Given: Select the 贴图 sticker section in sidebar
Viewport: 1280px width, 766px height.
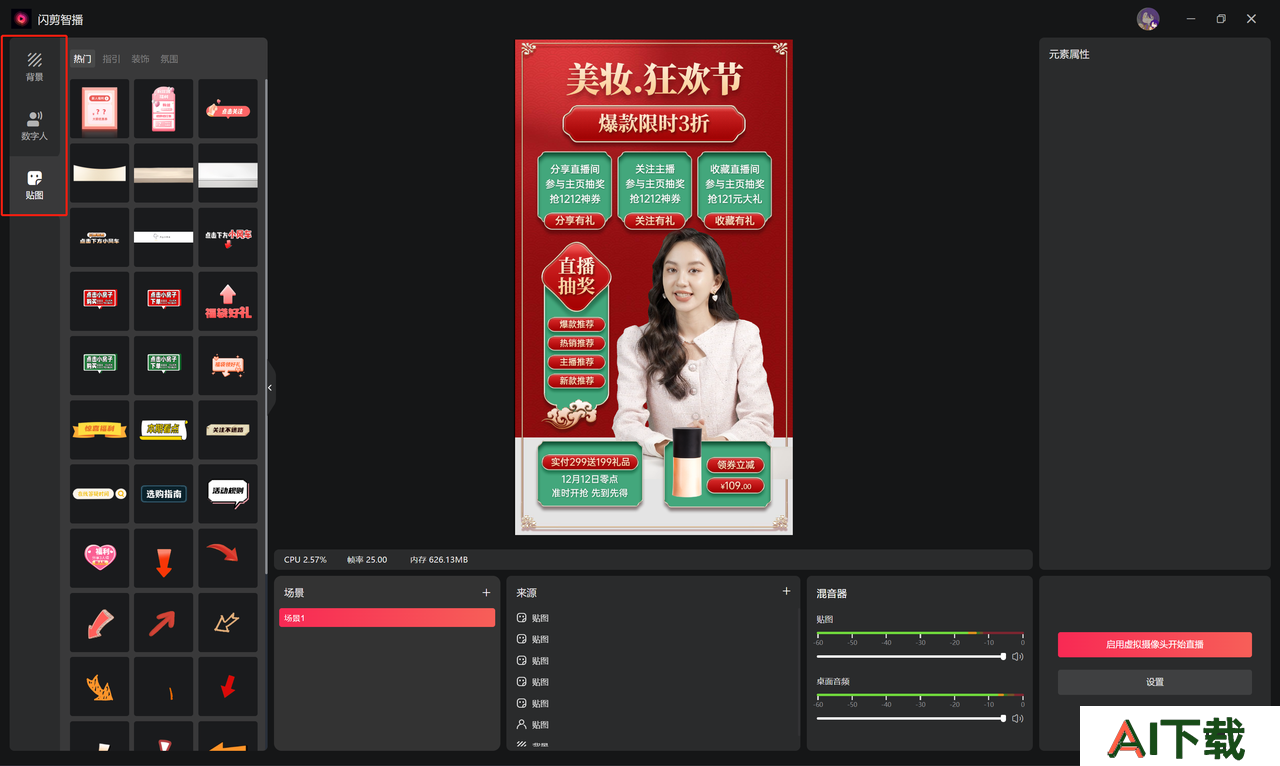Looking at the screenshot, I should (x=34, y=185).
